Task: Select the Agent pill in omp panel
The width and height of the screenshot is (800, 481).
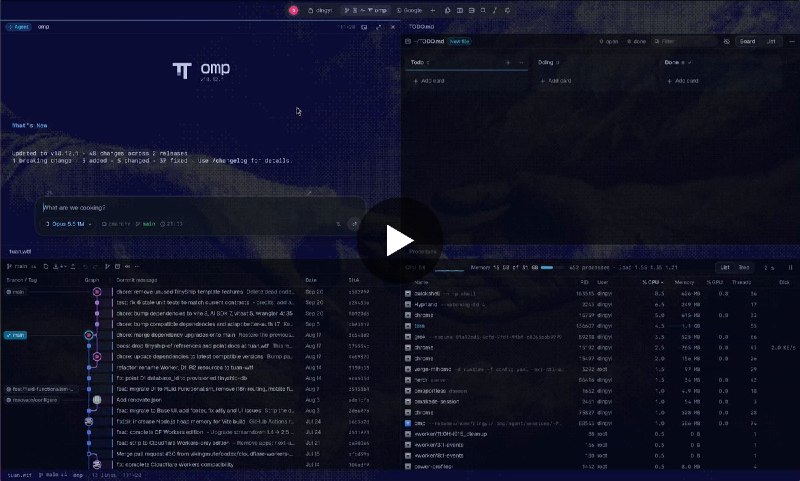Action: pyautogui.click(x=19, y=27)
